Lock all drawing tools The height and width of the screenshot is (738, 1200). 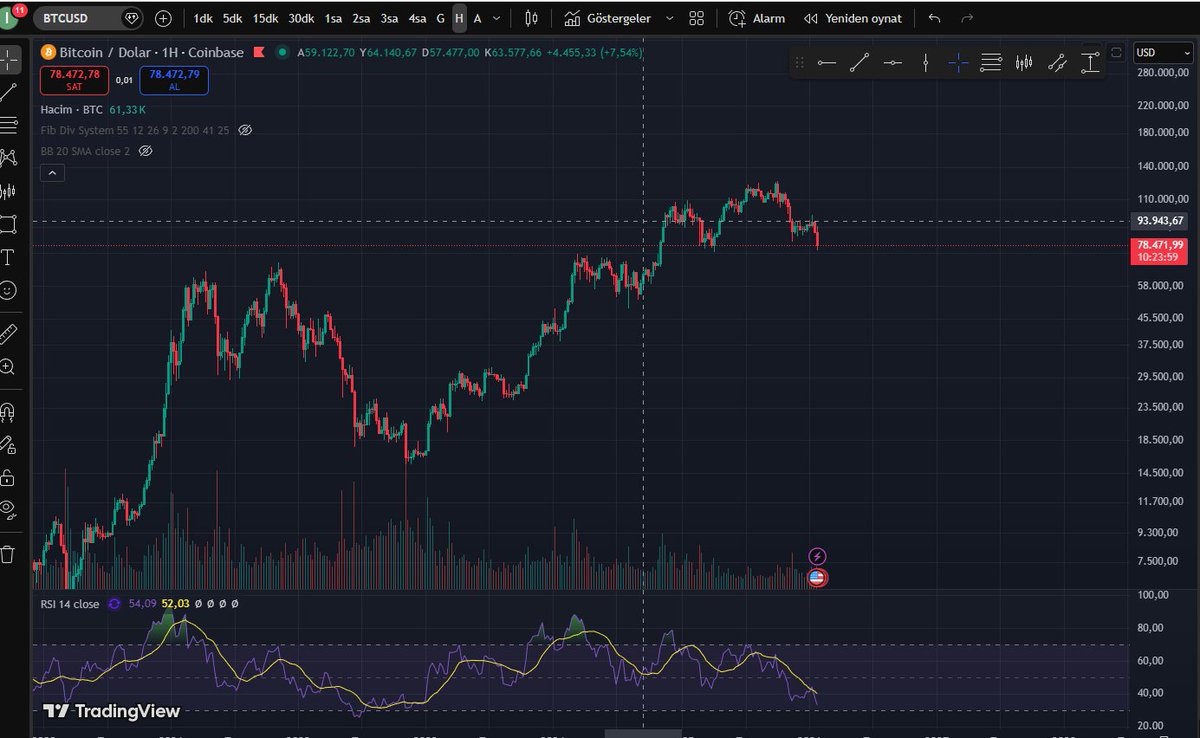[x=8, y=476]
